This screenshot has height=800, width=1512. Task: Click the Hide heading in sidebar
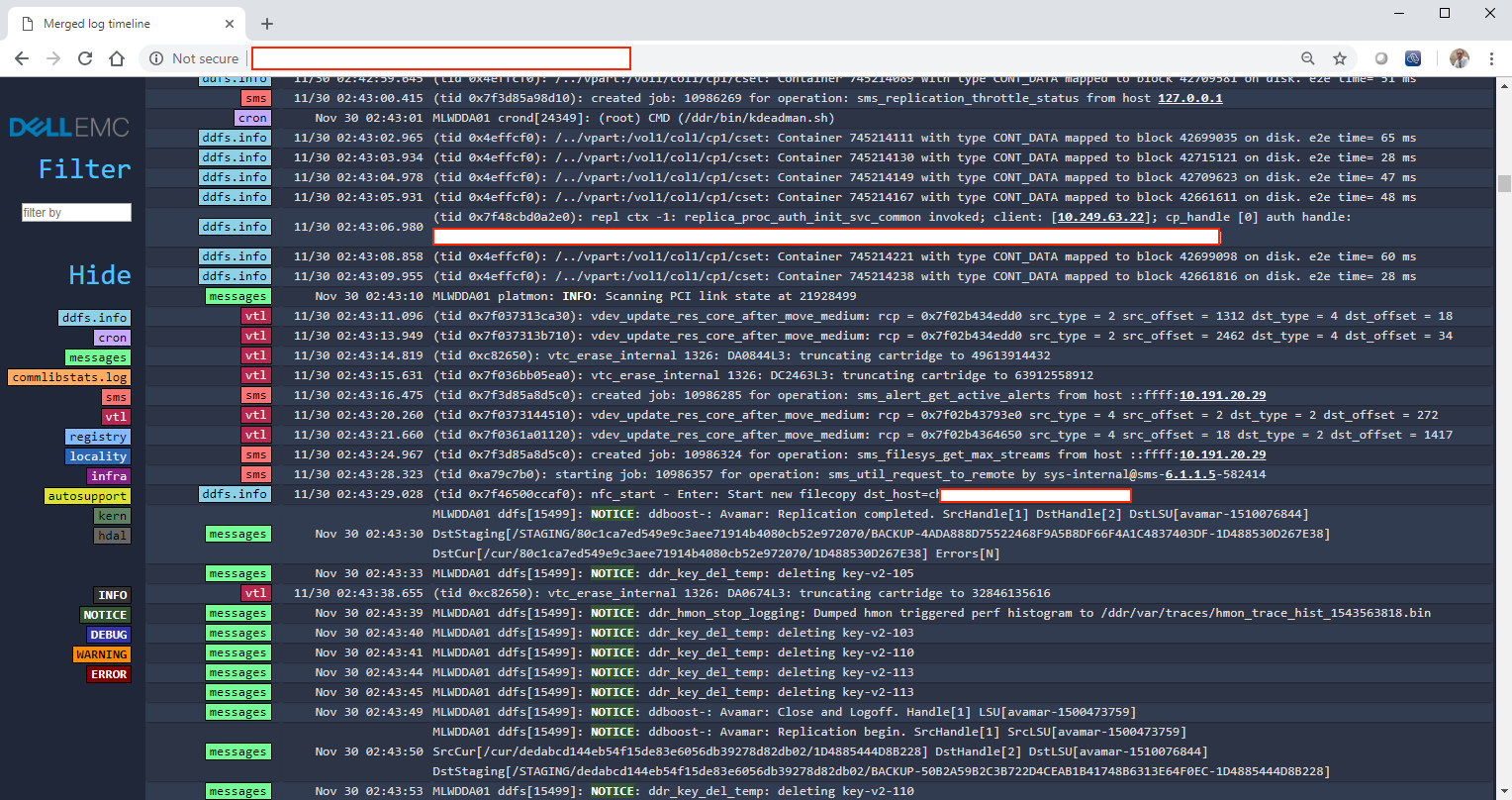coord(99,274)
